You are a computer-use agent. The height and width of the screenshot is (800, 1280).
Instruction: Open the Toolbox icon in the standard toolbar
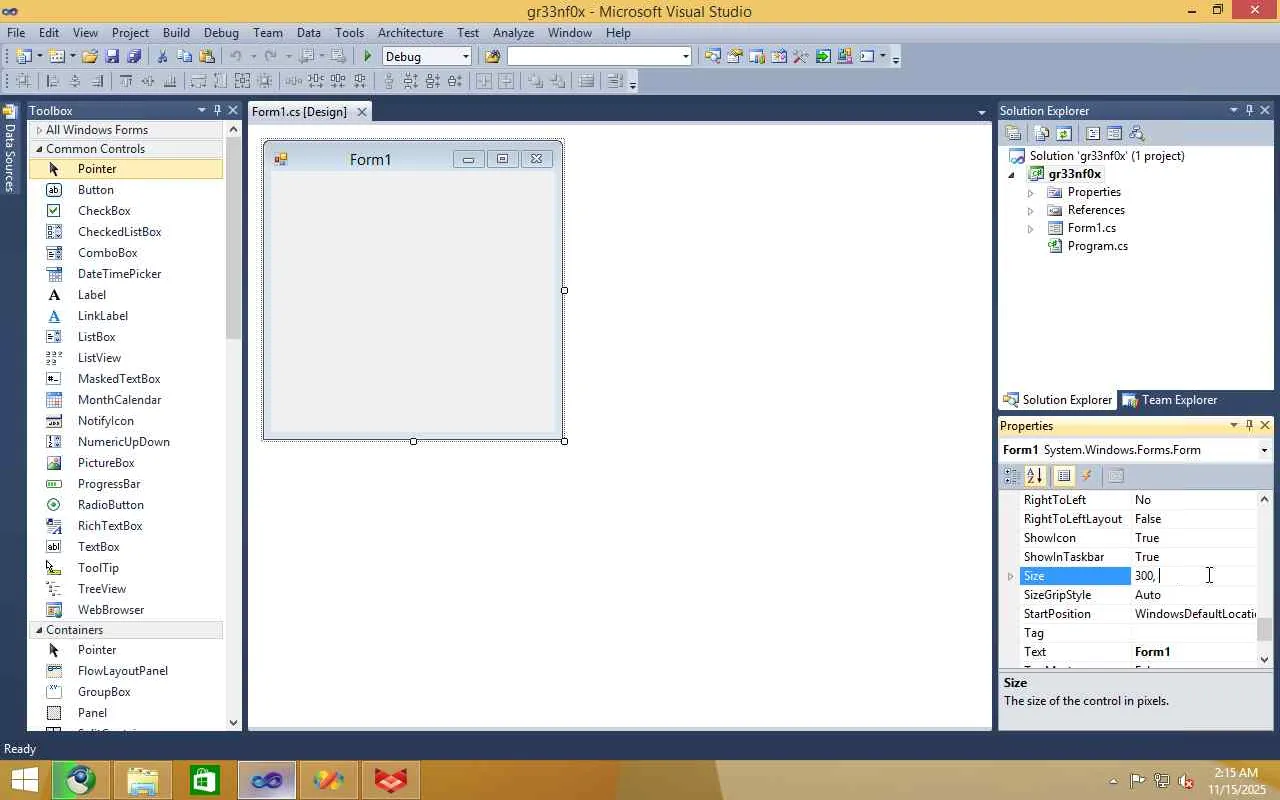[800, 57]
